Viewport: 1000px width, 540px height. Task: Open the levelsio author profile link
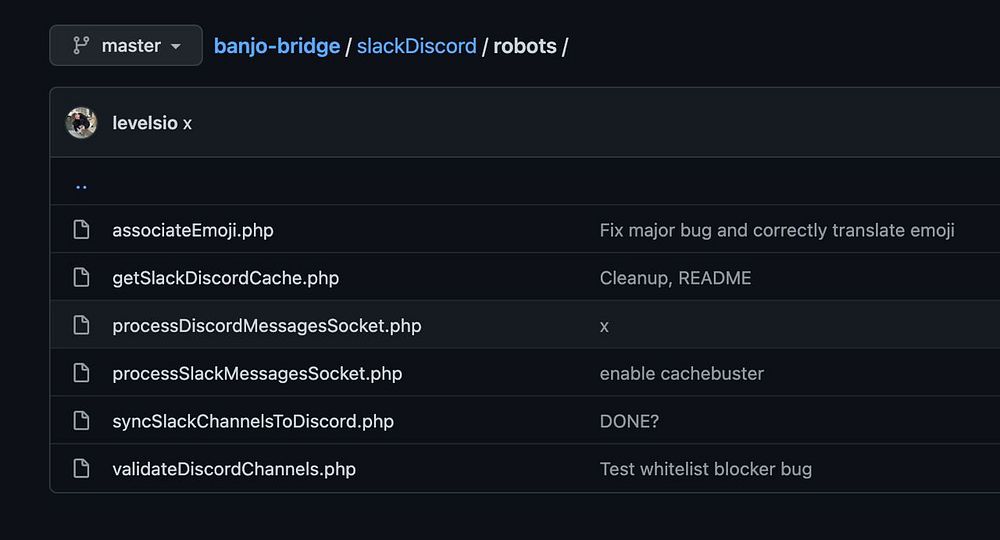(x=145, y=123)
